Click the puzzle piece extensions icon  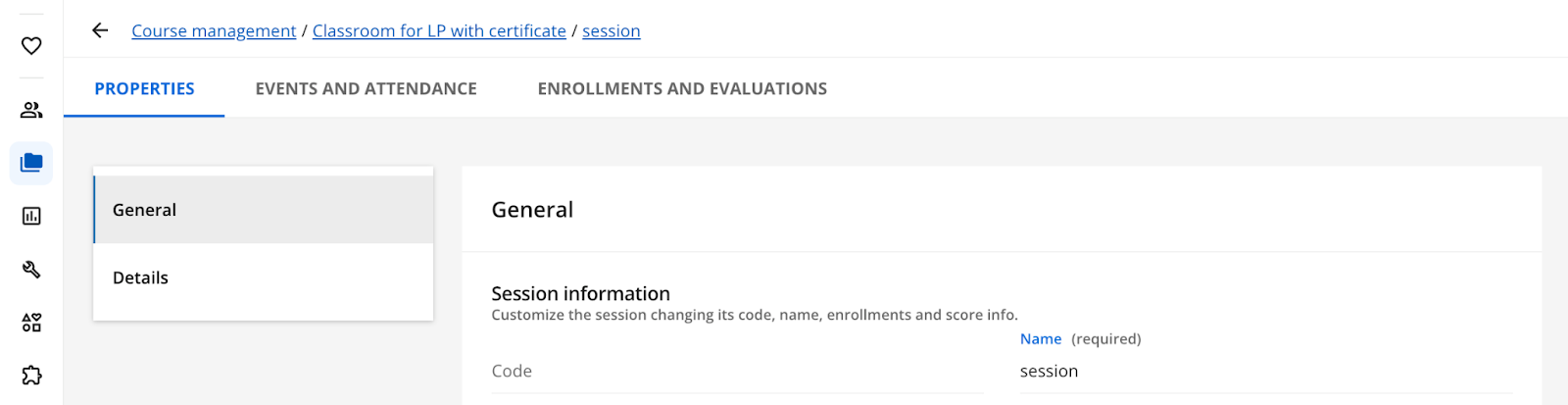[x=31, y=376]
